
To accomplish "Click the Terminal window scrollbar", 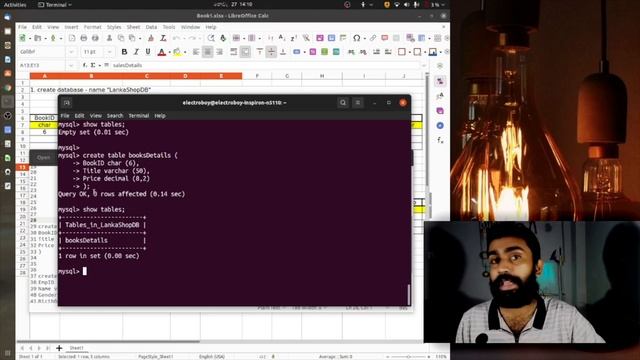I will 409,294.
